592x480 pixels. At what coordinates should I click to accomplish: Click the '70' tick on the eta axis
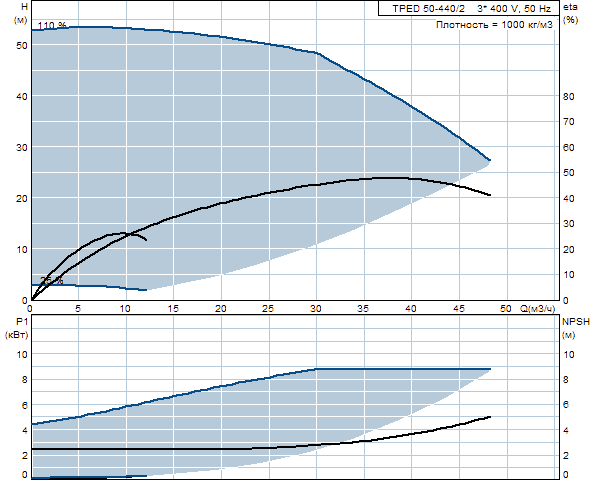coord(569,122)
